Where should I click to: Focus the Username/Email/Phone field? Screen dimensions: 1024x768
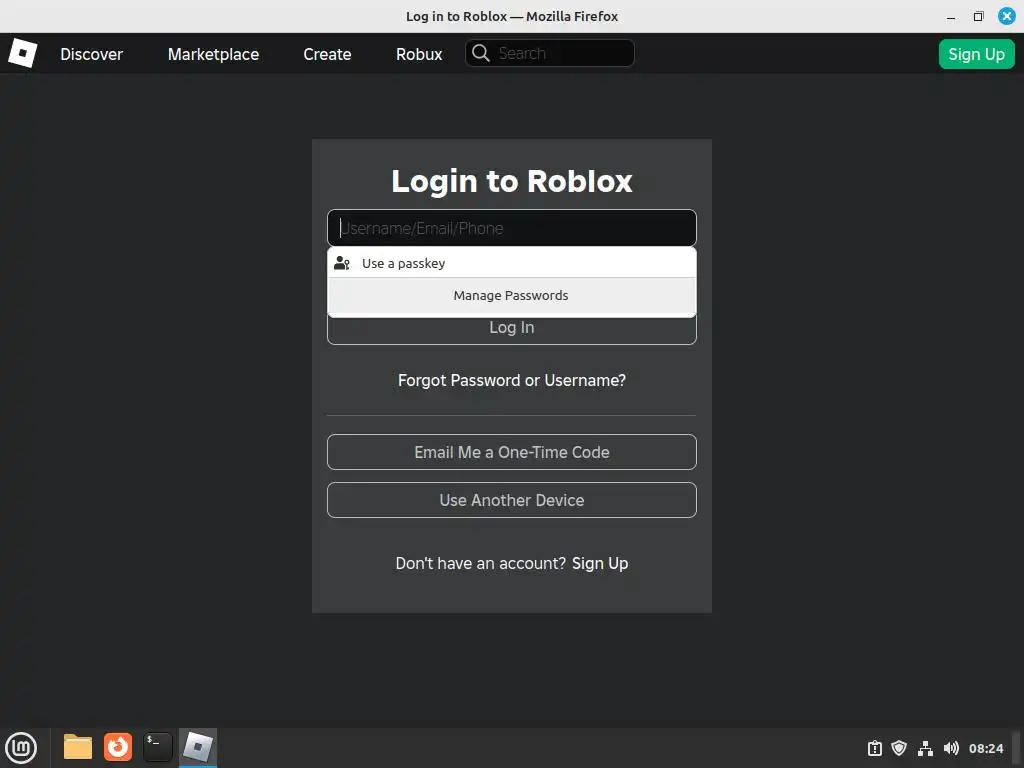[511, 228]
